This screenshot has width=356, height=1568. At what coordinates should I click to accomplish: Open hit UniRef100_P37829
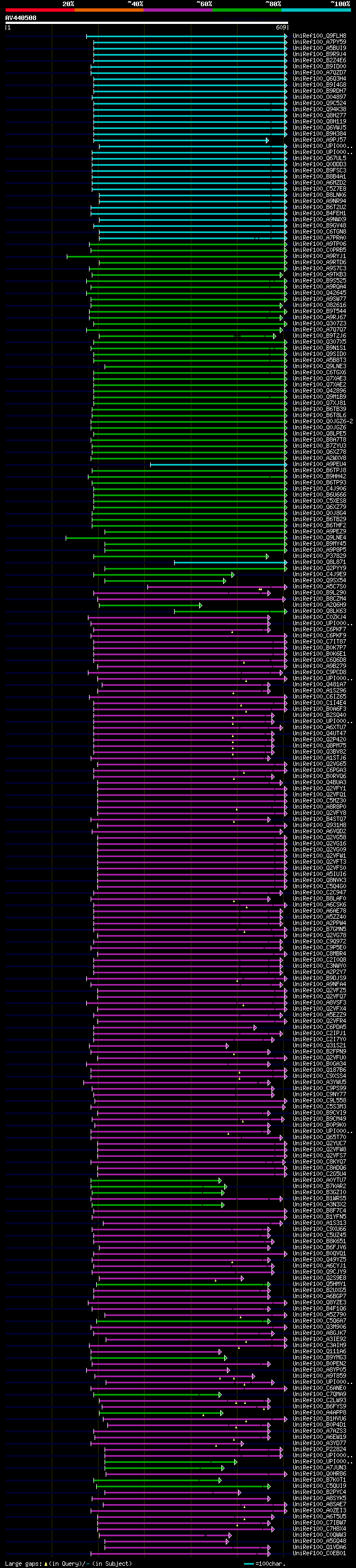coord(319,556)
